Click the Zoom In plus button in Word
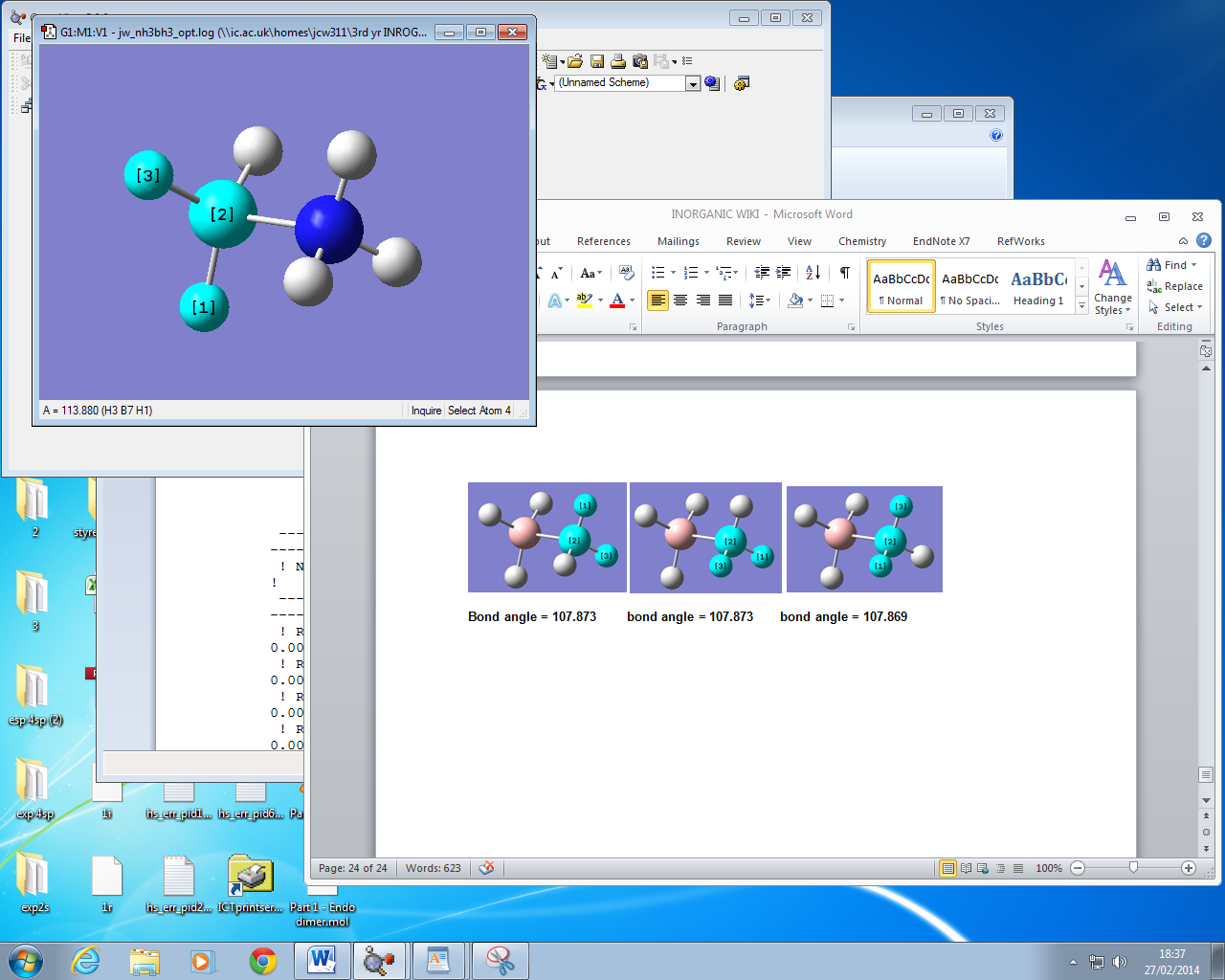Image resolution: width=1225 pixels, height=980 pixels. pos(1189,868)
